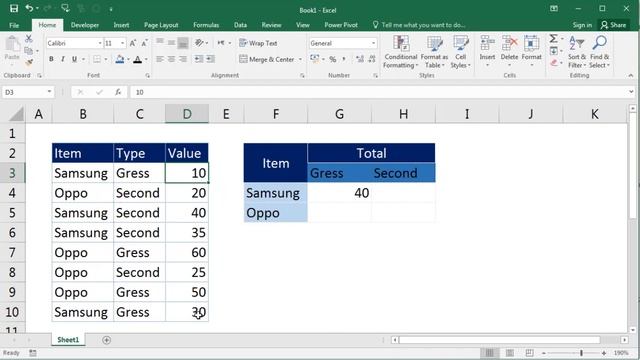Click the Sheet1 sheet tab

click(68, 340)
